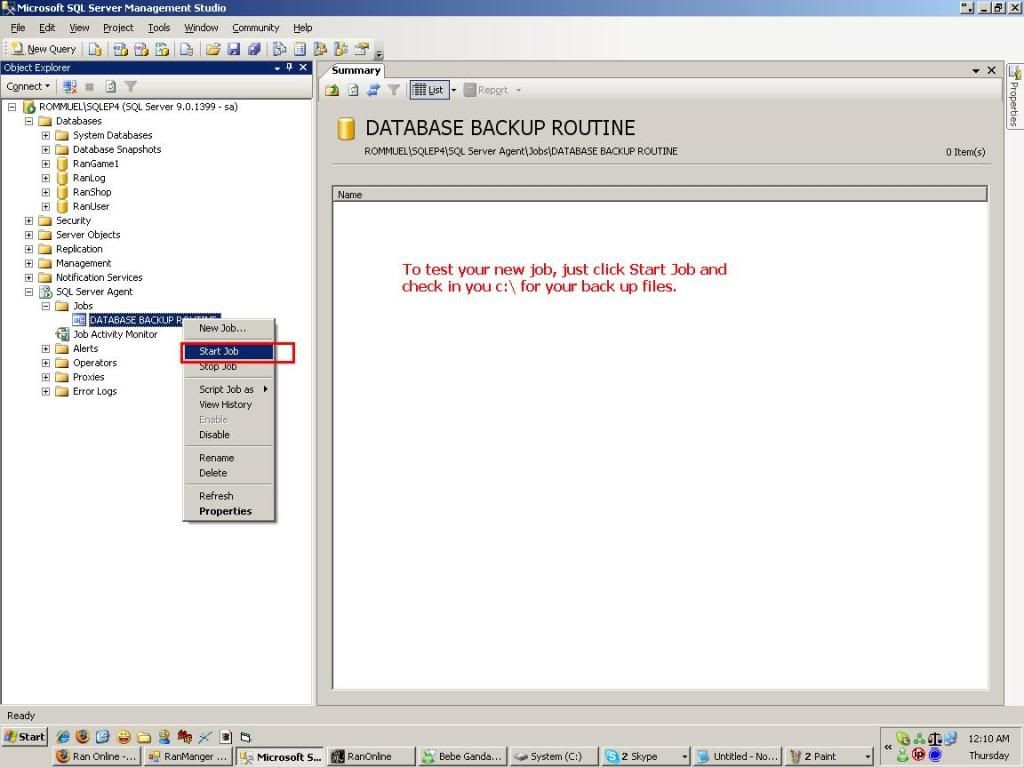Open the Community menu
The width and height of the screenshot is (1024, 768).
coord(255,27)
